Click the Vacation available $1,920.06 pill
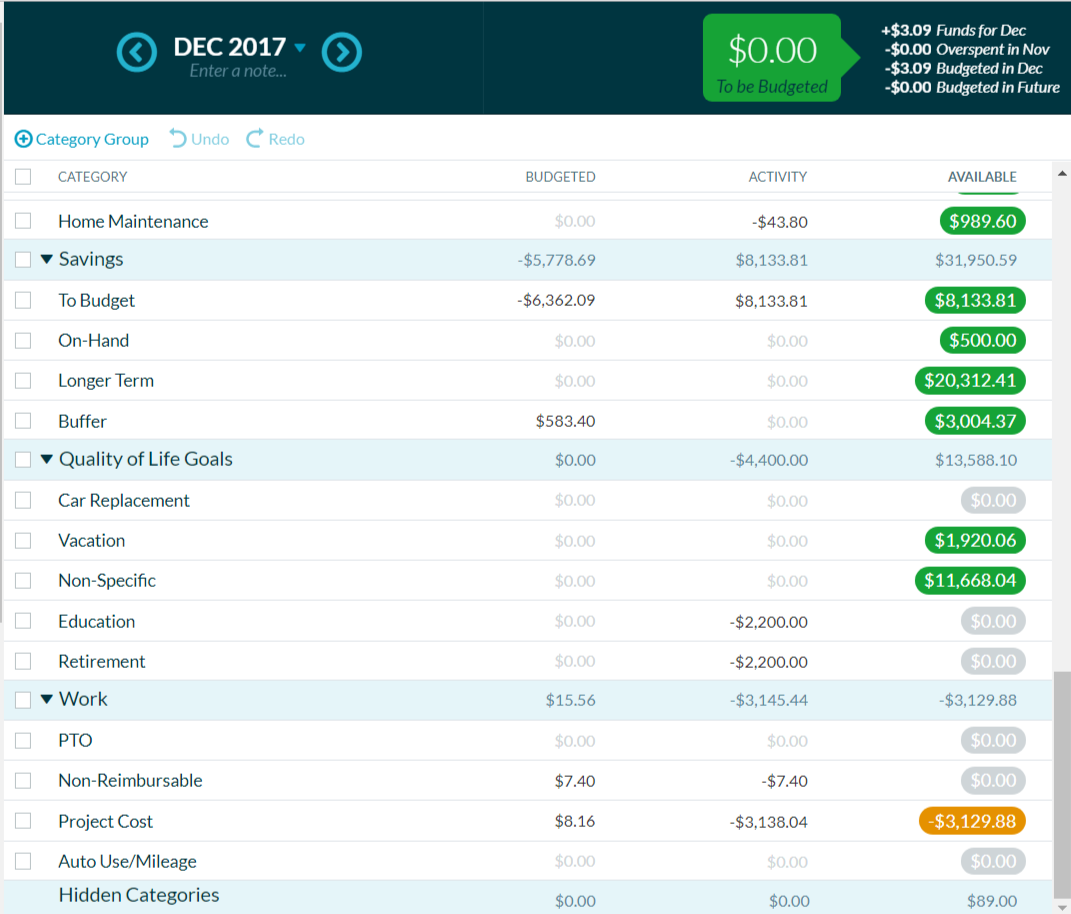 click(x=975, y=540)
